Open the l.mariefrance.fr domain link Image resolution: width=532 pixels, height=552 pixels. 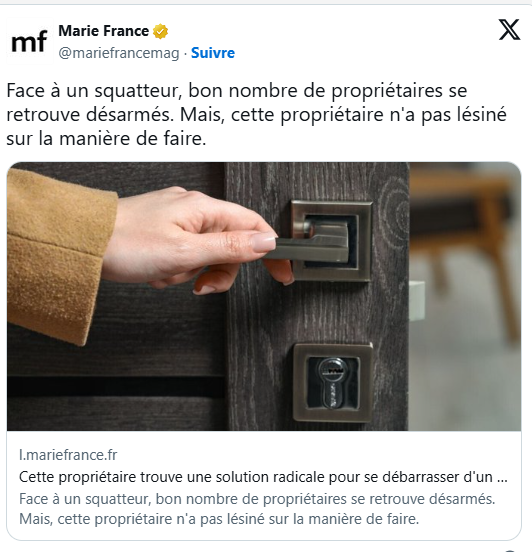(68, 455)
